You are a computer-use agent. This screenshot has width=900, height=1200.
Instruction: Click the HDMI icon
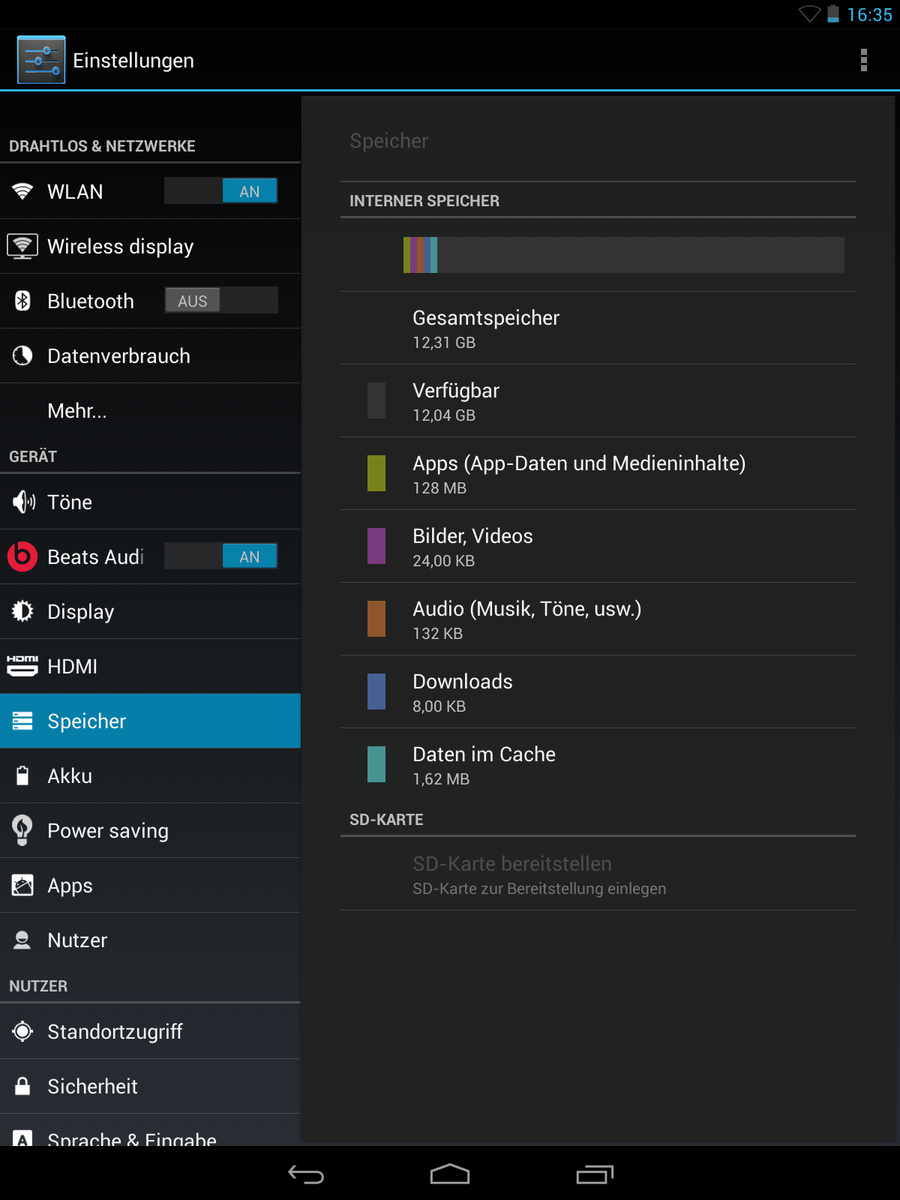point(22,666)
